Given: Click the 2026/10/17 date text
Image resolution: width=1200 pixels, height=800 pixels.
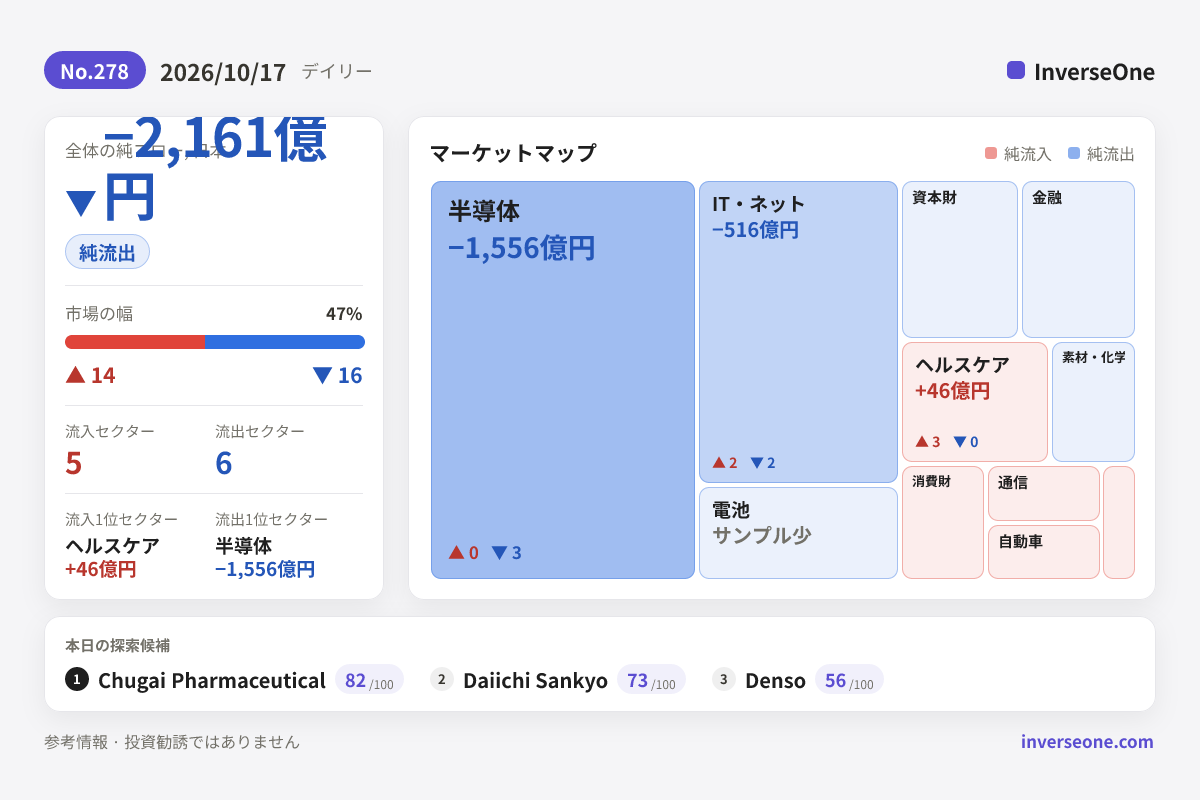Looking at the screenshot, I should [x=223, y=72].
